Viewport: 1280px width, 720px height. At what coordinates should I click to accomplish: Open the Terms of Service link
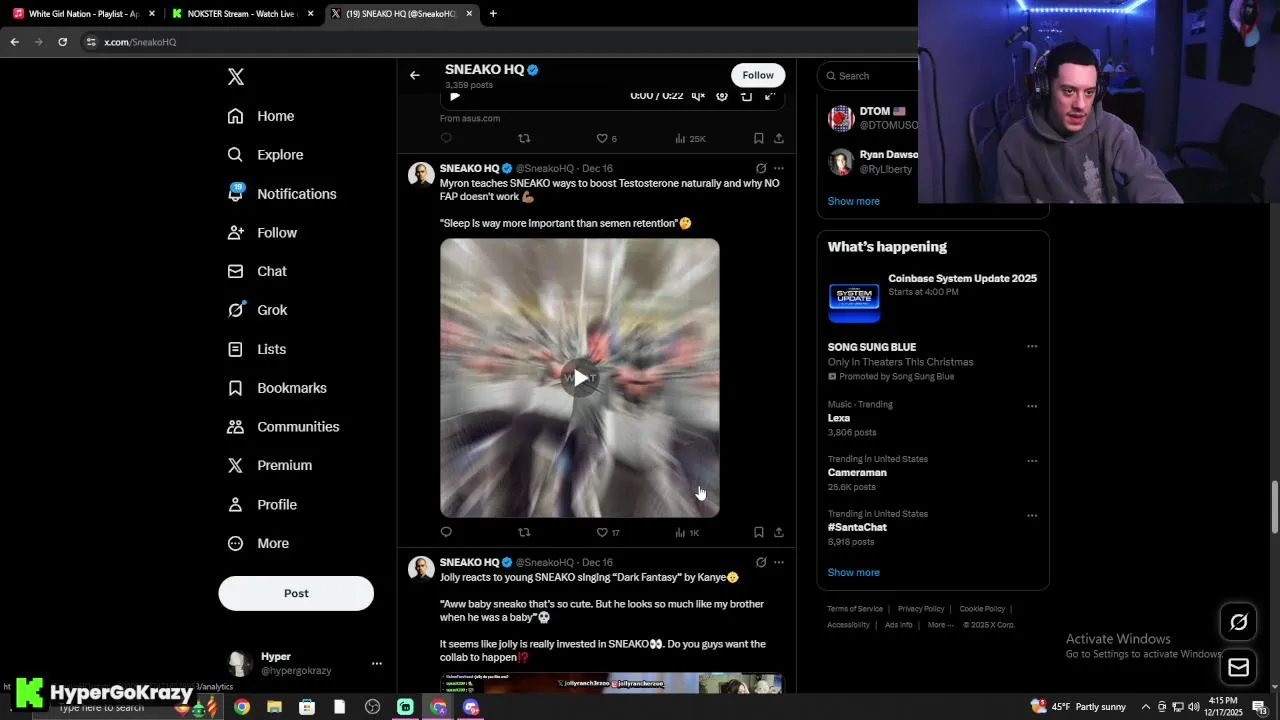[855, 609]
